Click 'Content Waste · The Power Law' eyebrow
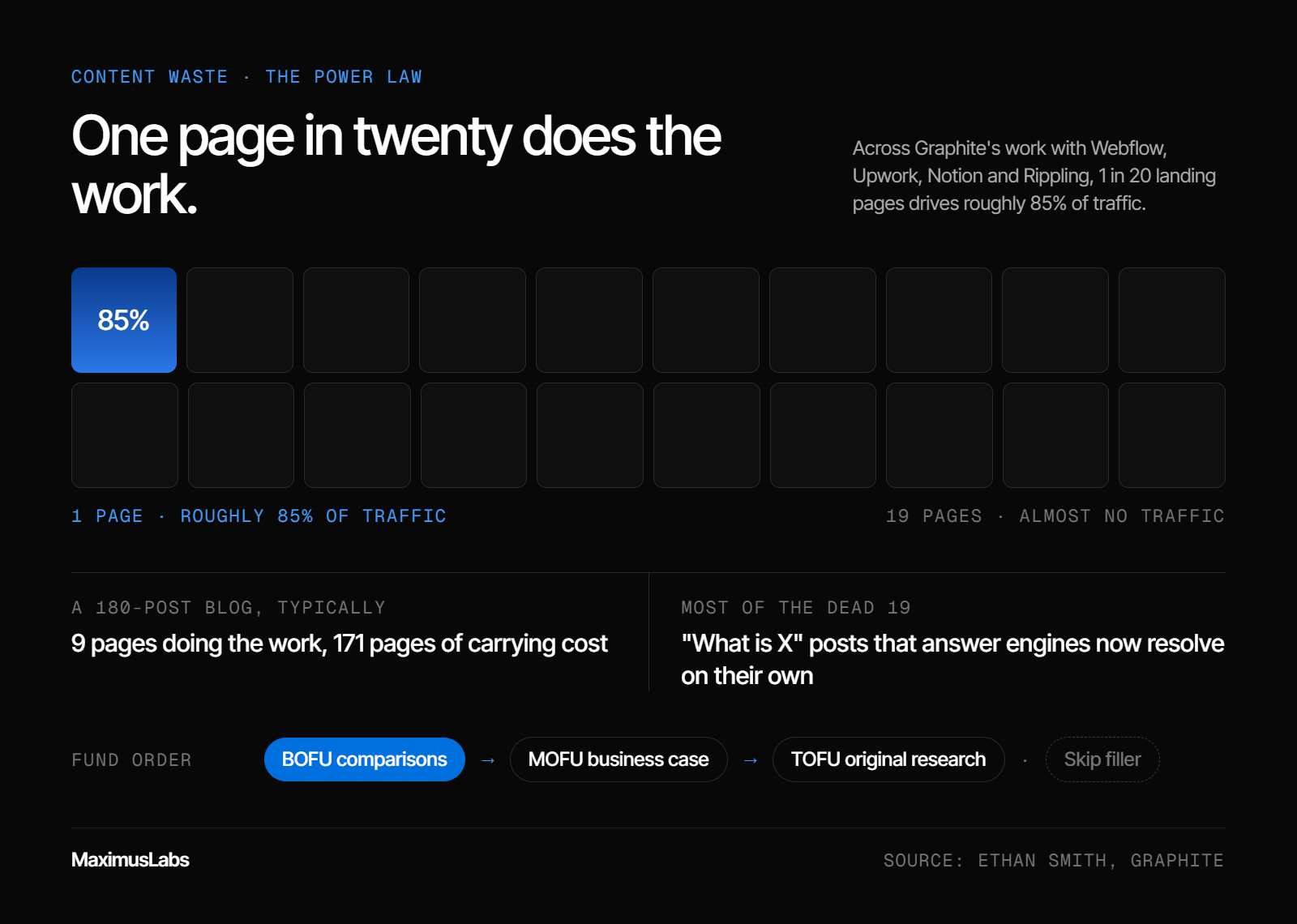Screen dimensions: 1297x924 [246, 77]
